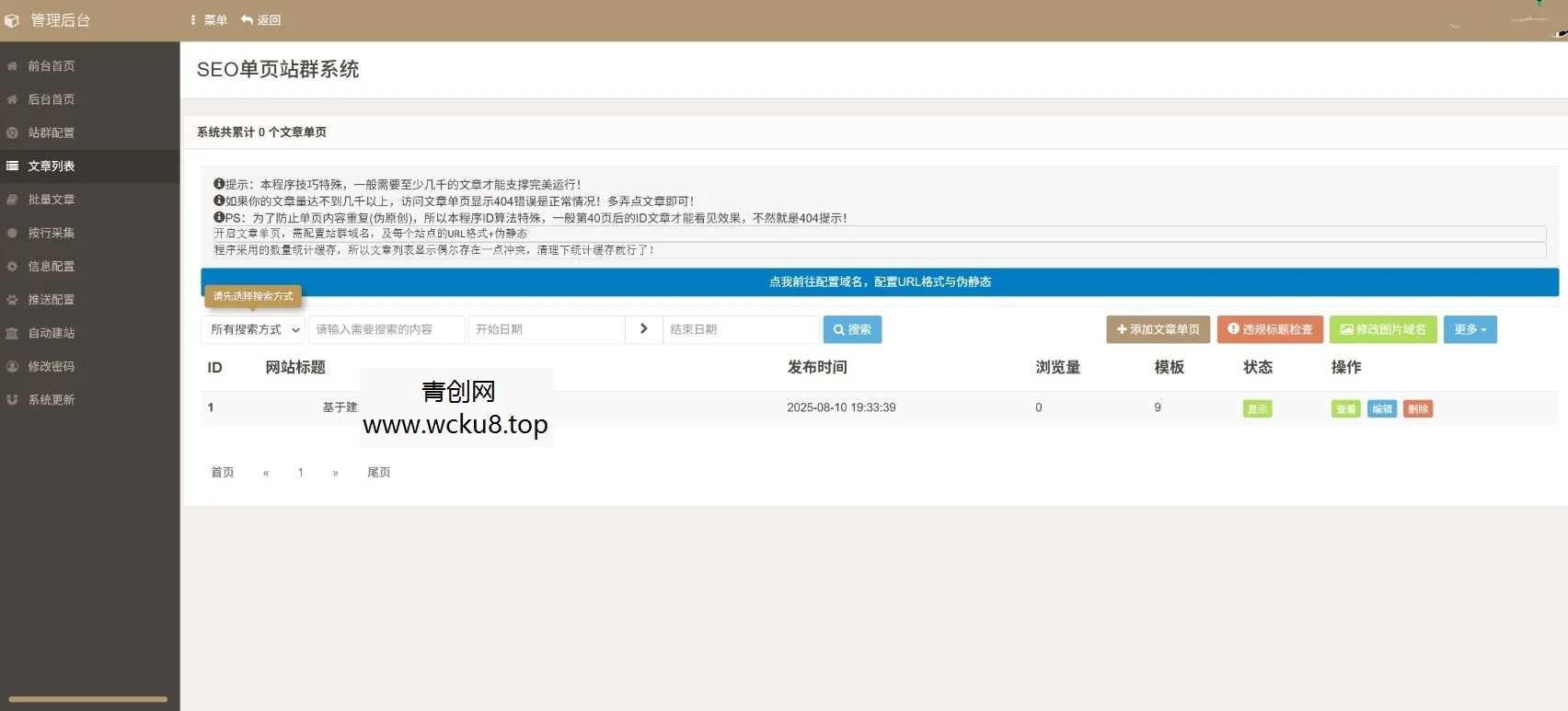The height and width of the screenshot is (711, 1568).
Task: Click the 添加文章单页 button
Action: tap(1158, 329)
